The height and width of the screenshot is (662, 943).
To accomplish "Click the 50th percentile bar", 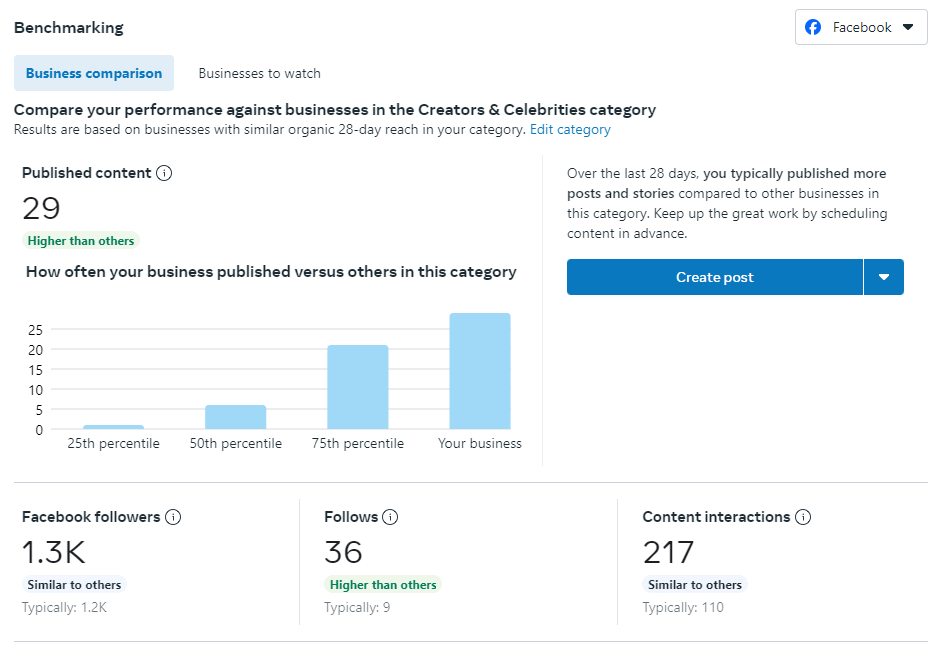I will 236,417.
